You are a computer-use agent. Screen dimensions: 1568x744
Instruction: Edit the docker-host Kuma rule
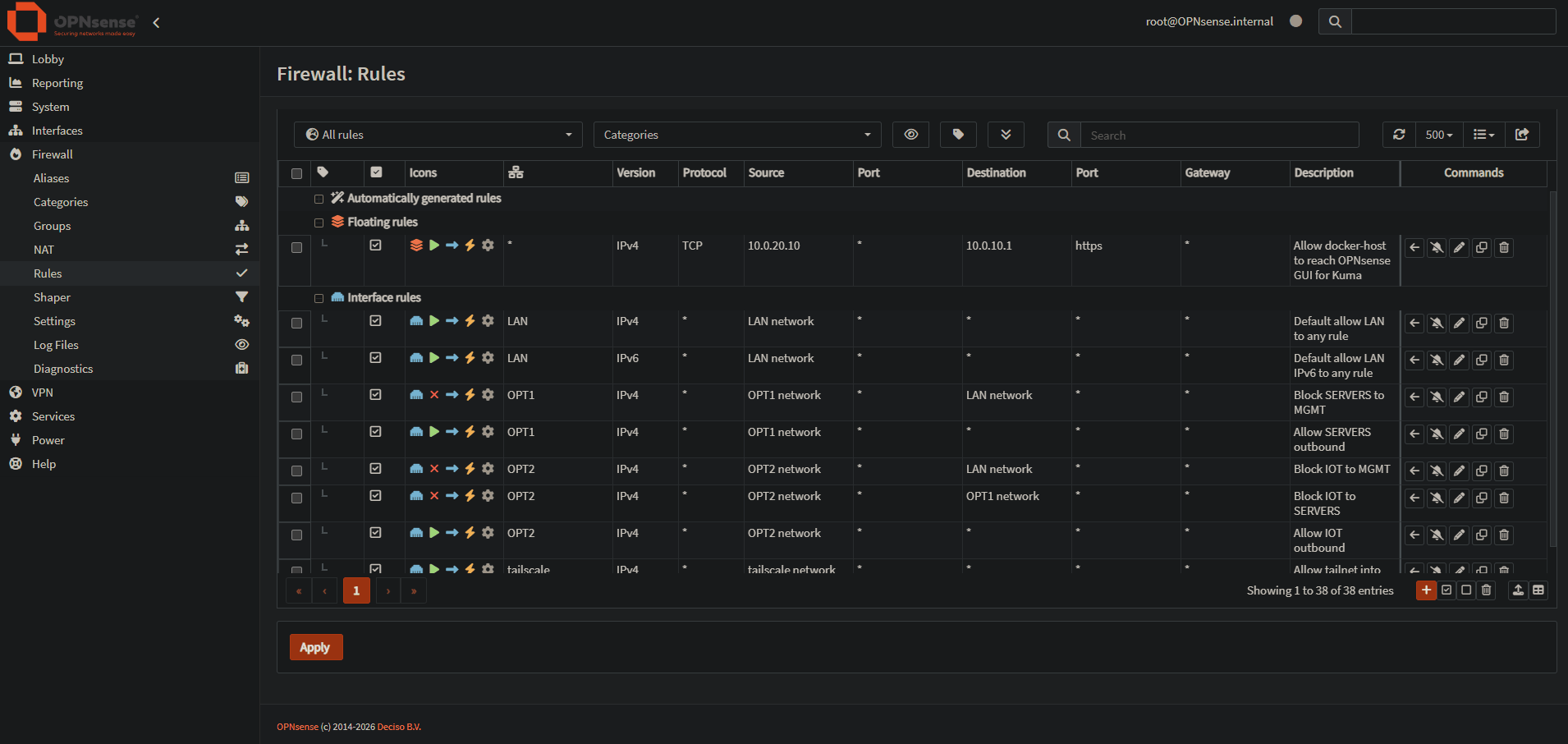(1459, 248)
